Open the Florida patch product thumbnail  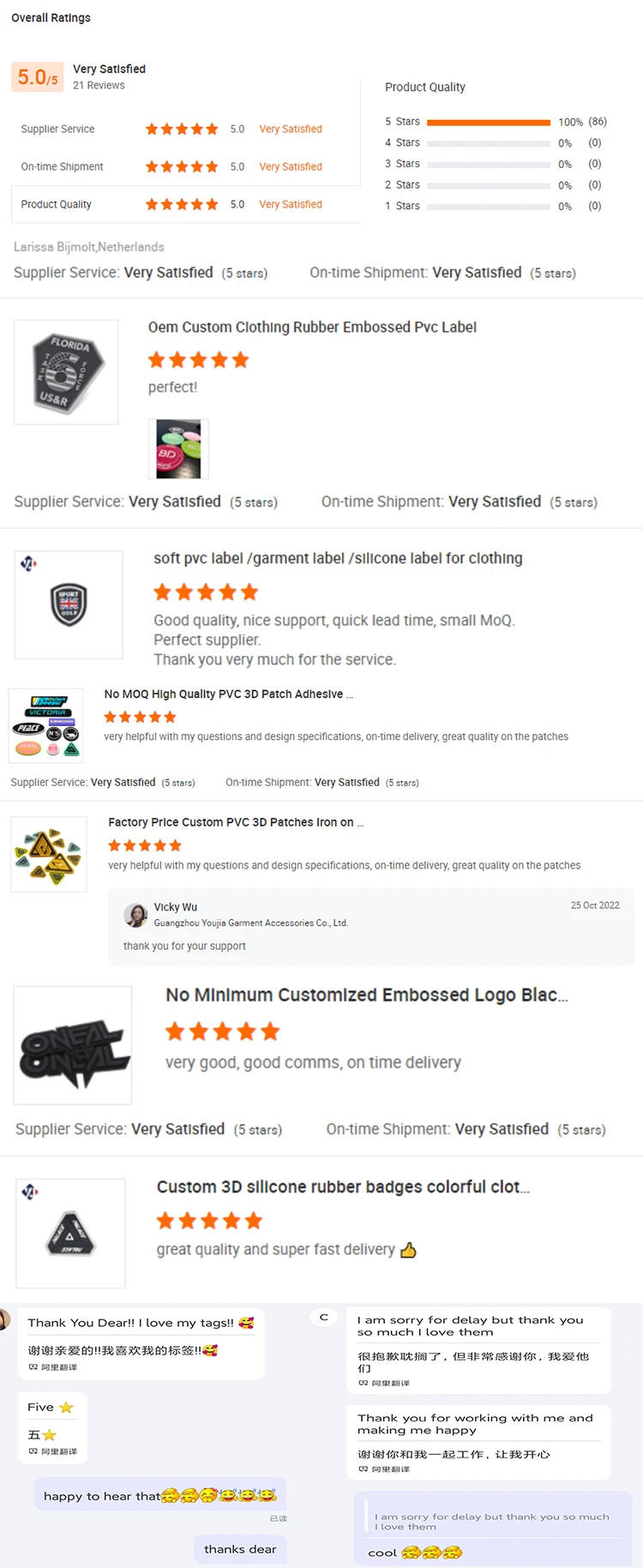[66, 372]
